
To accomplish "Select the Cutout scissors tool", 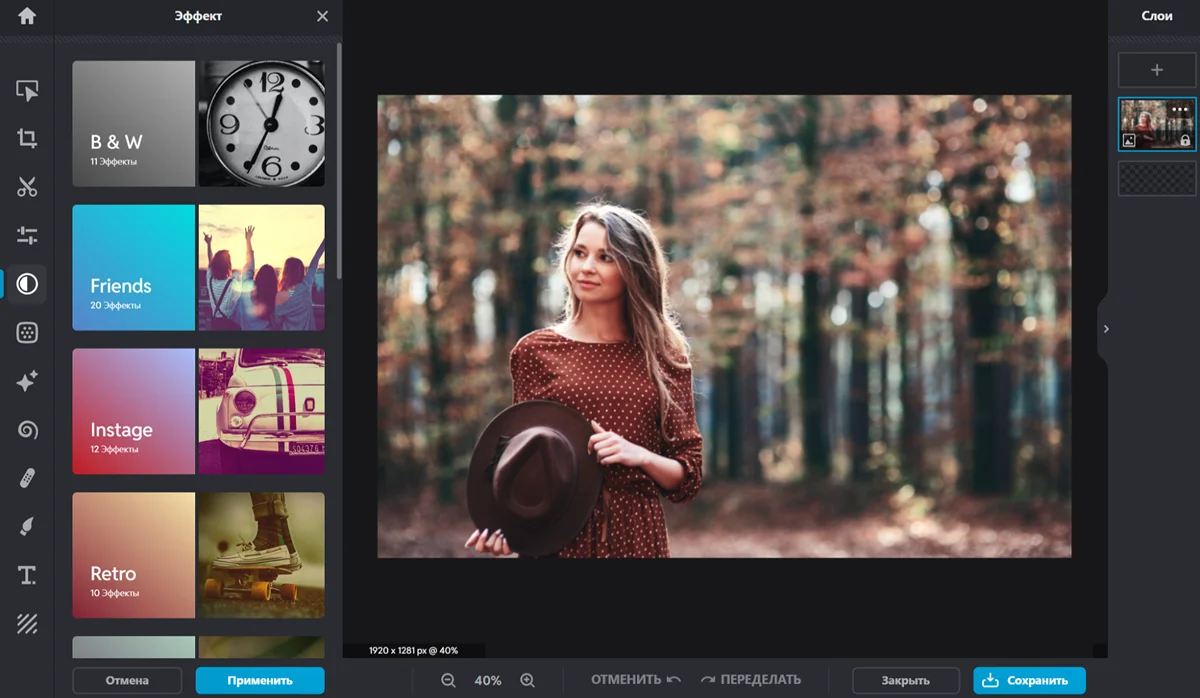I will point(27,187).
